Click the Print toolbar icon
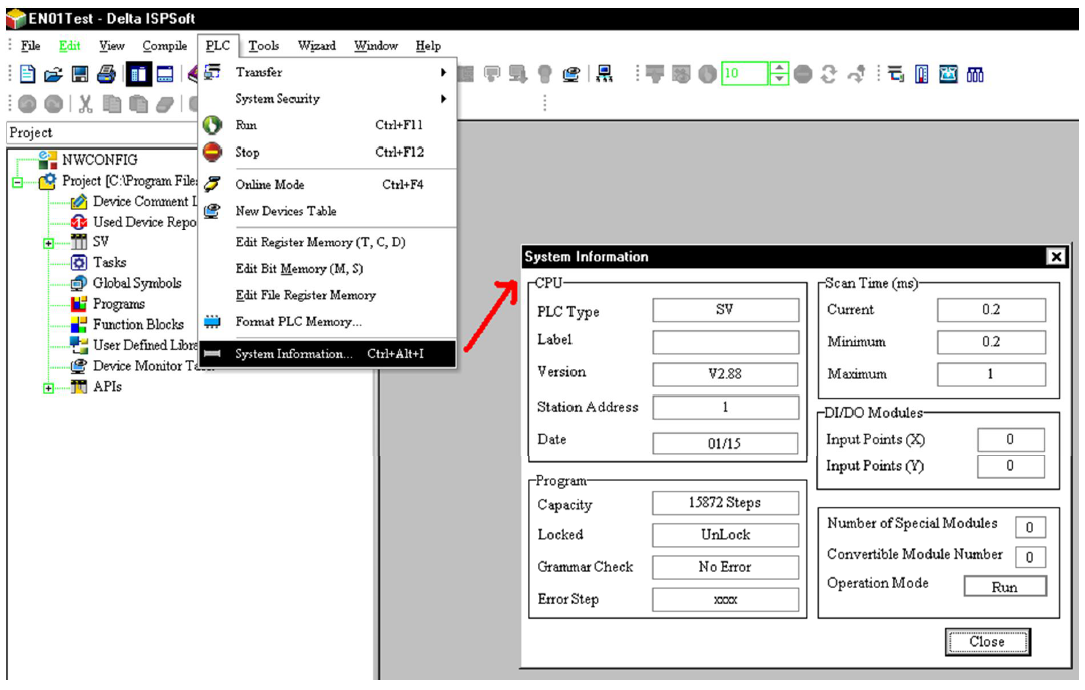The image size is (1085, 690). 106,73
